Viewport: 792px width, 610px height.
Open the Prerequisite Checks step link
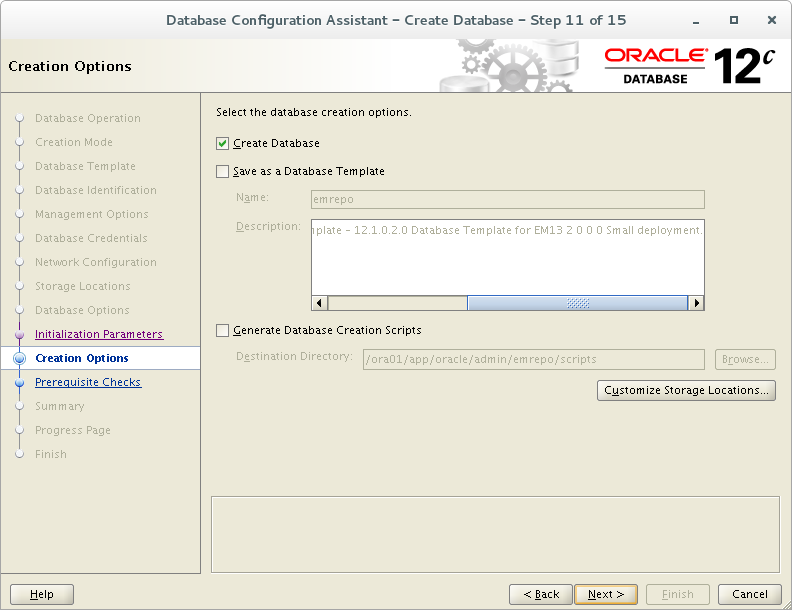(88, 382)
